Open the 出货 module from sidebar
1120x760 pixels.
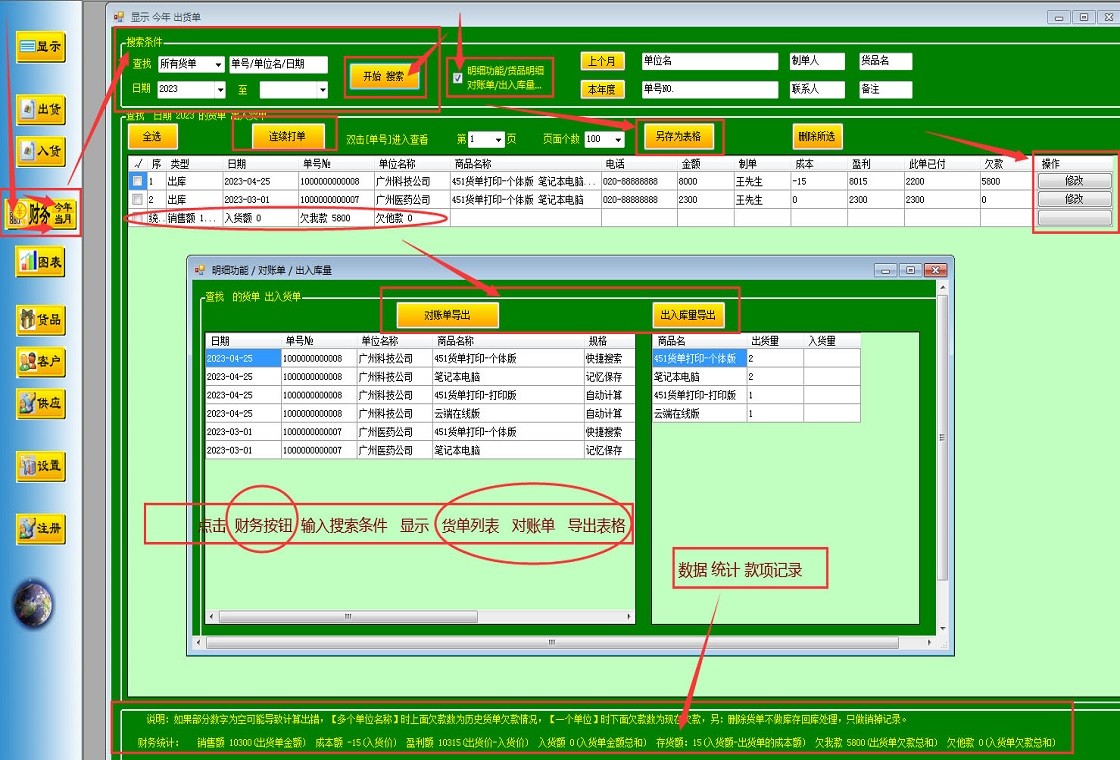pos(40,109)
